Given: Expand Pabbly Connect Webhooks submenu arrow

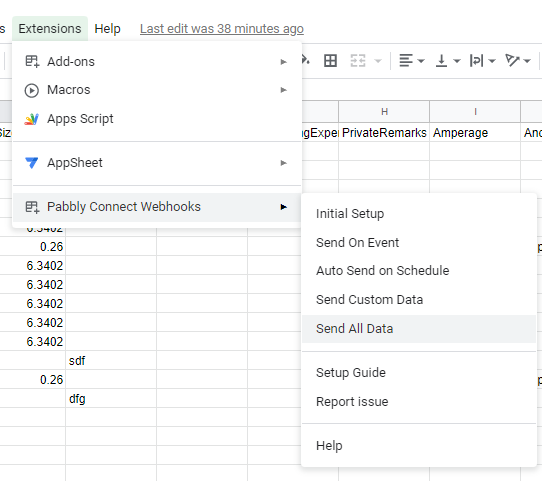Looking at the screenshot, I should point(283,207).
